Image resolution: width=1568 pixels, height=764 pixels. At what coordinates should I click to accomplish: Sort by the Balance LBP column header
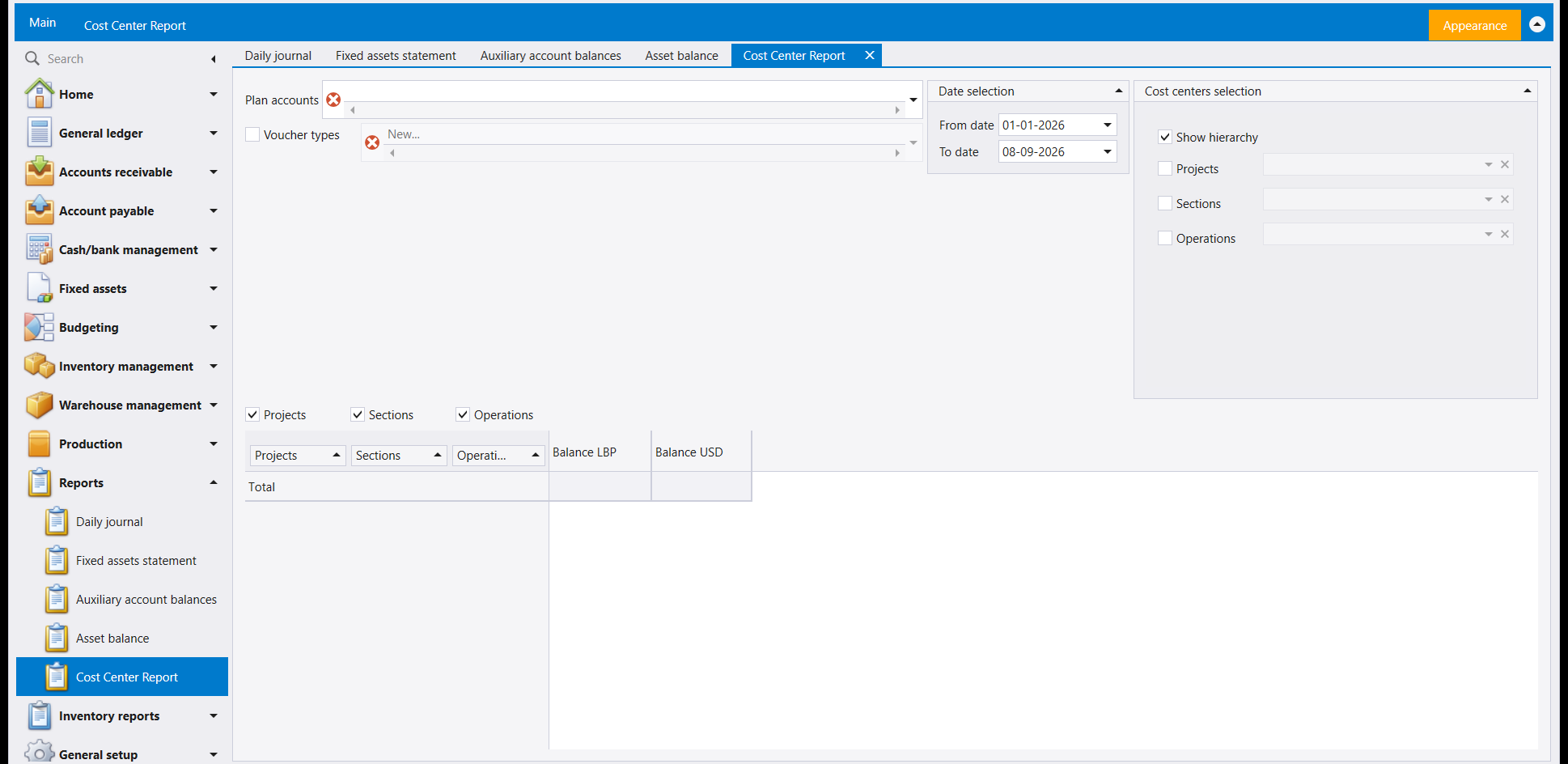click(600, 452)
